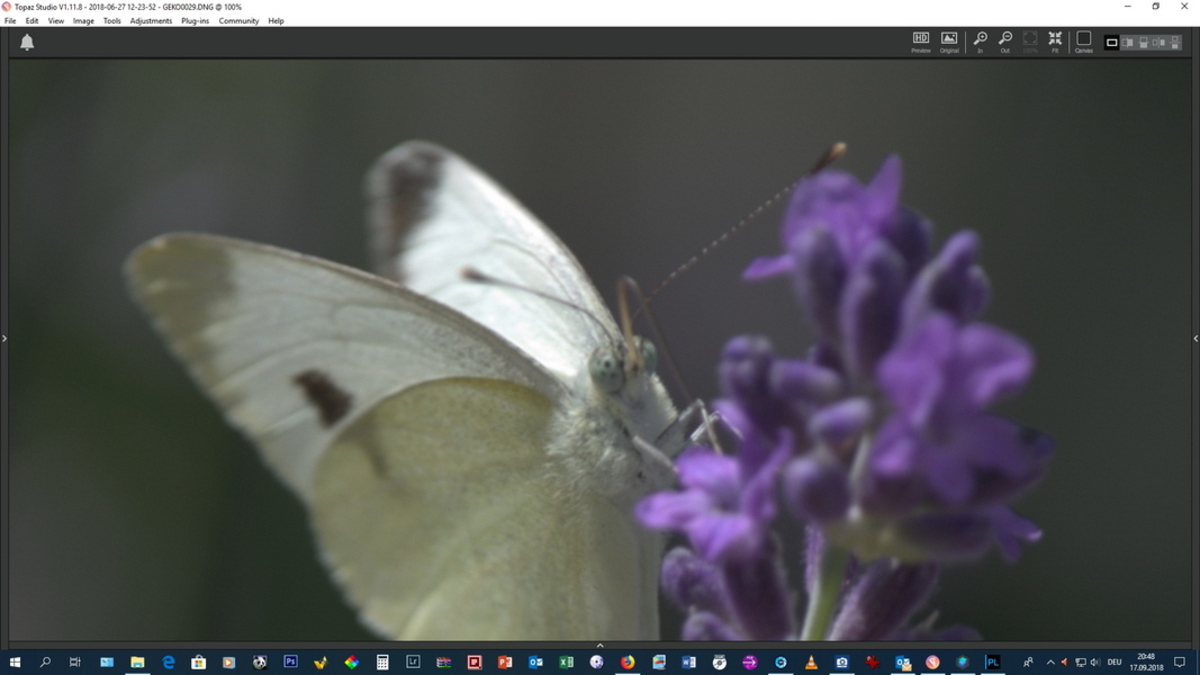Click the HD Preview icon
Screen dimensions: 1200x675
point(921,42)
